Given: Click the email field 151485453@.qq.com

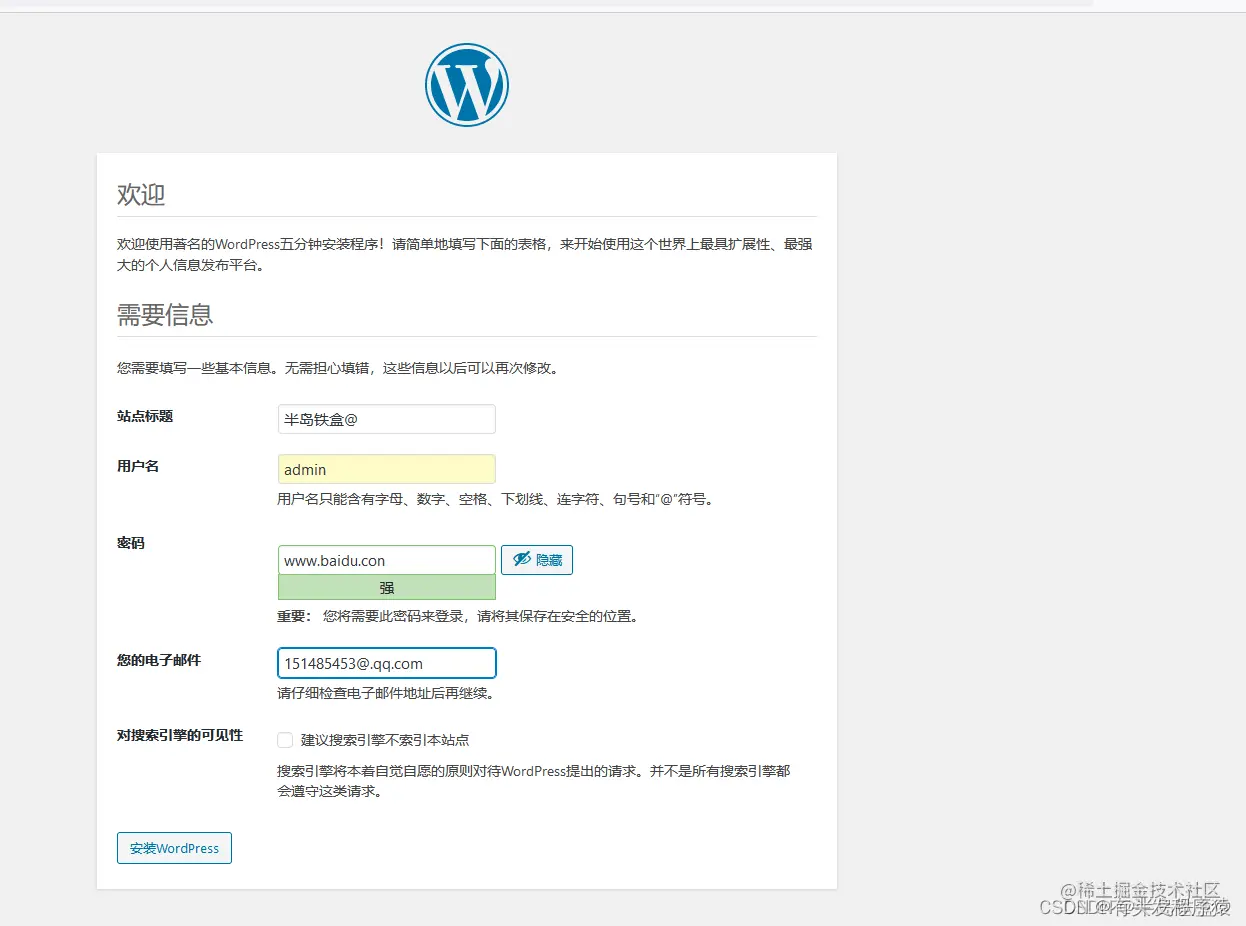Looking at the screenshot, I should tap(387, 663).
